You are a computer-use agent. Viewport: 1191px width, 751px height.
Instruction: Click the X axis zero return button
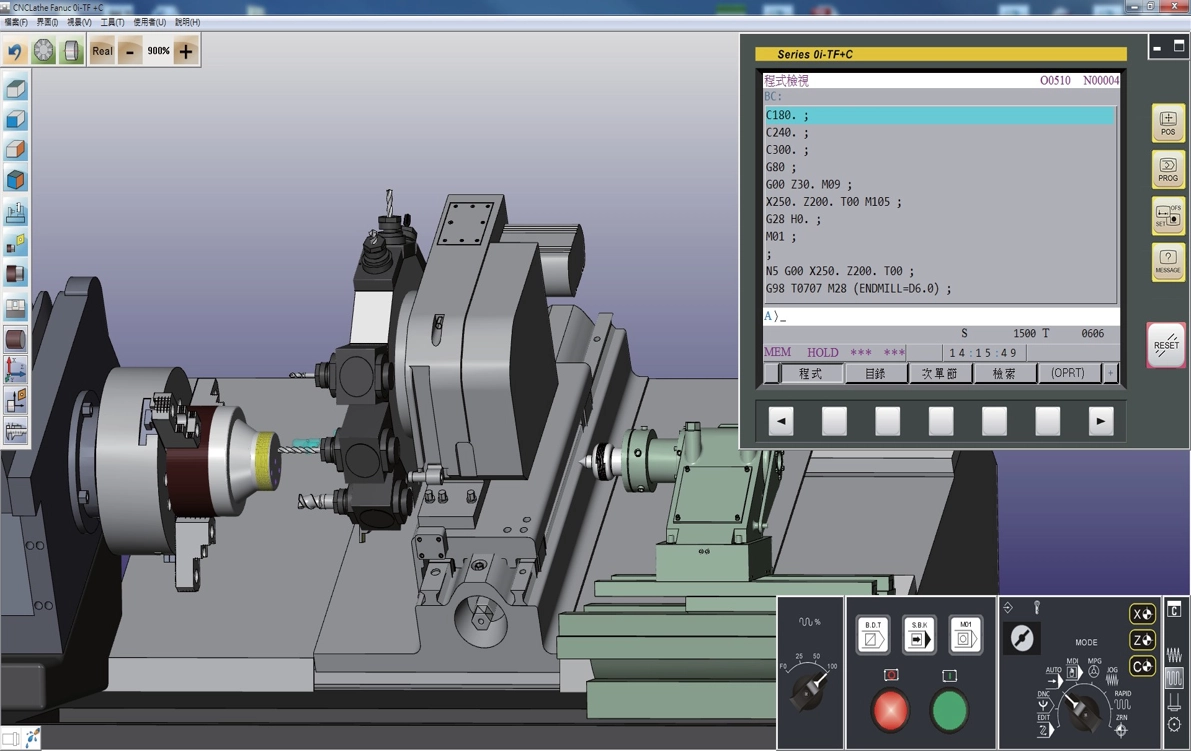[x=1142, y=614]
